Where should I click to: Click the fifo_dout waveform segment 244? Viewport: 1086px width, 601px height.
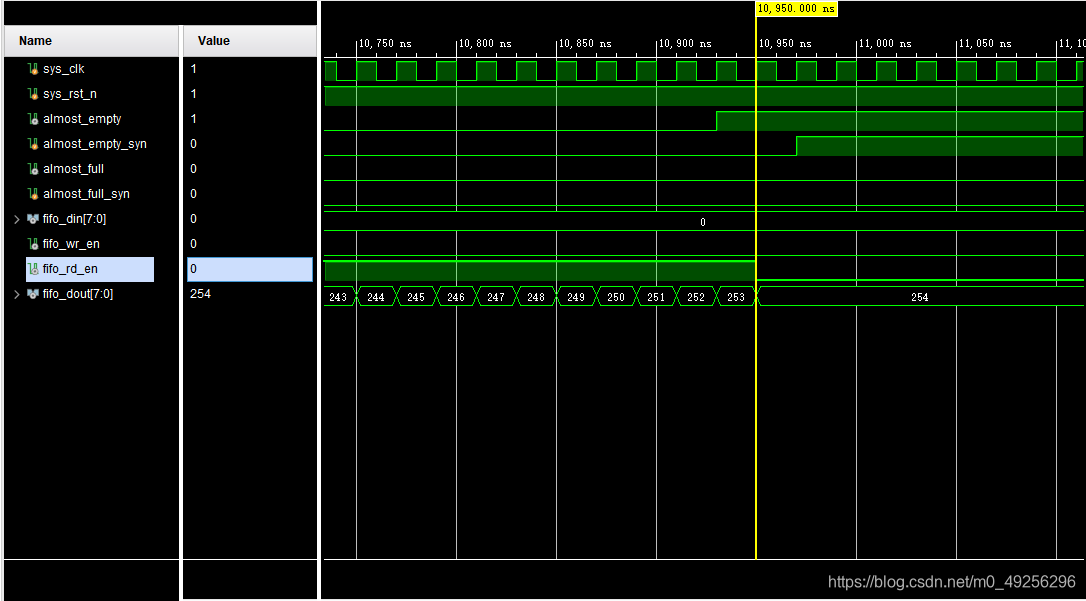point(376,296)
